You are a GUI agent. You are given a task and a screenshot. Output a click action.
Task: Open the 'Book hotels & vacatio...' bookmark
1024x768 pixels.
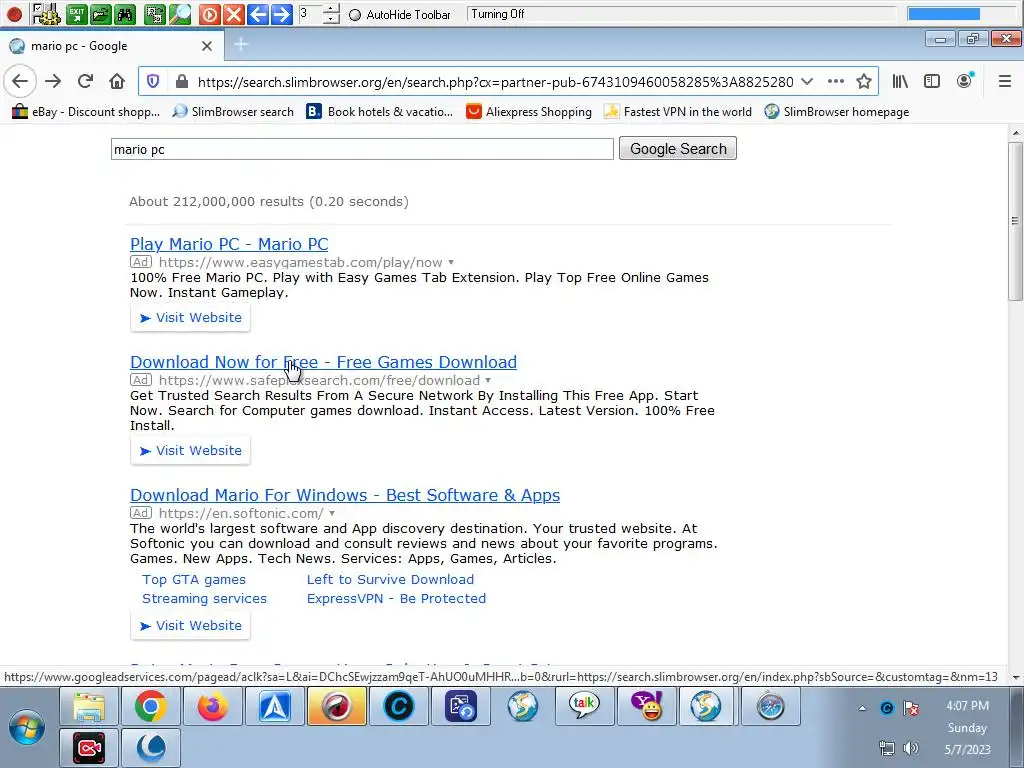click(379, 112)
